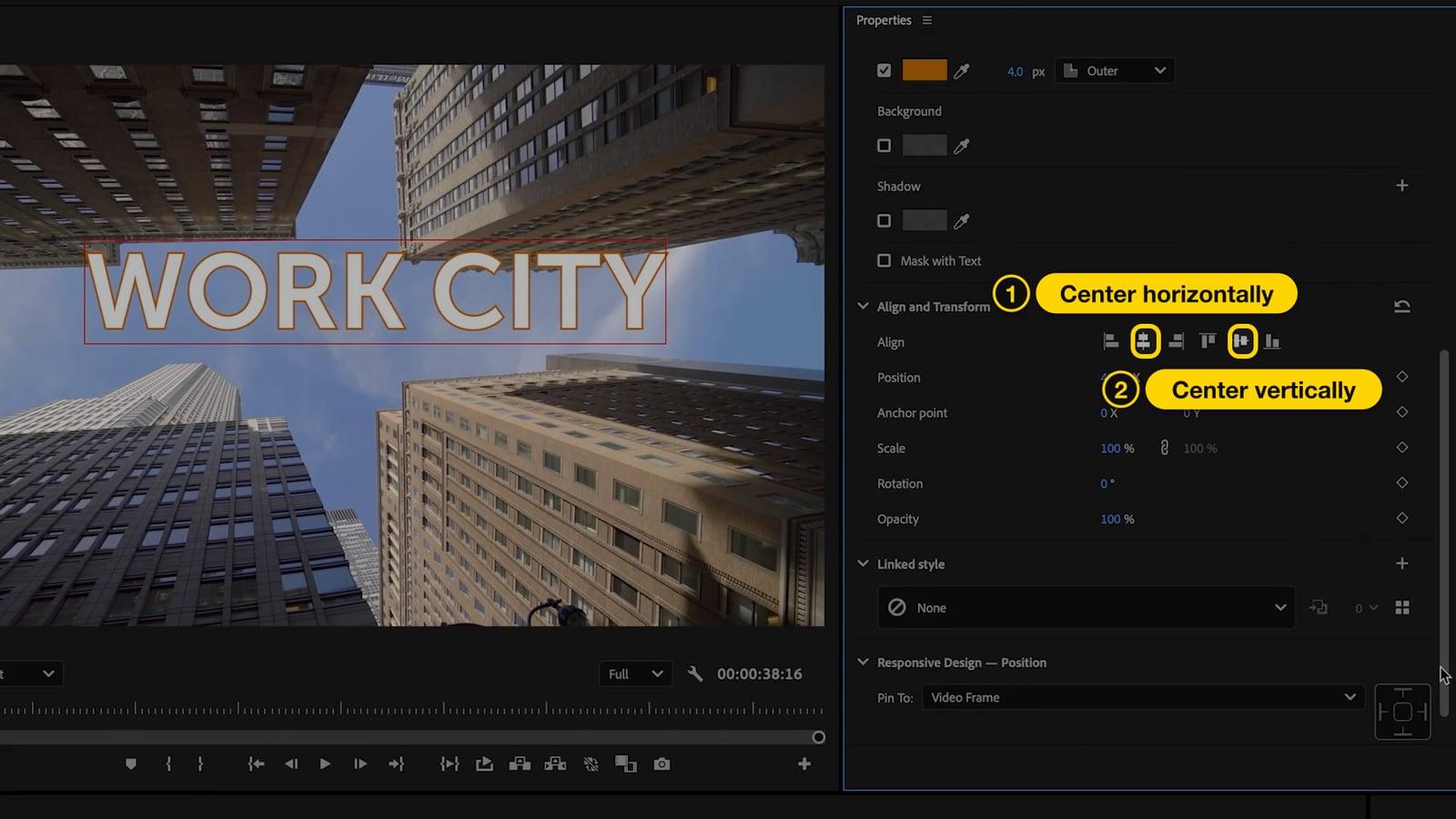
Task: Open the Pin To Video Frame dropdown
Action: point(1143,697)
